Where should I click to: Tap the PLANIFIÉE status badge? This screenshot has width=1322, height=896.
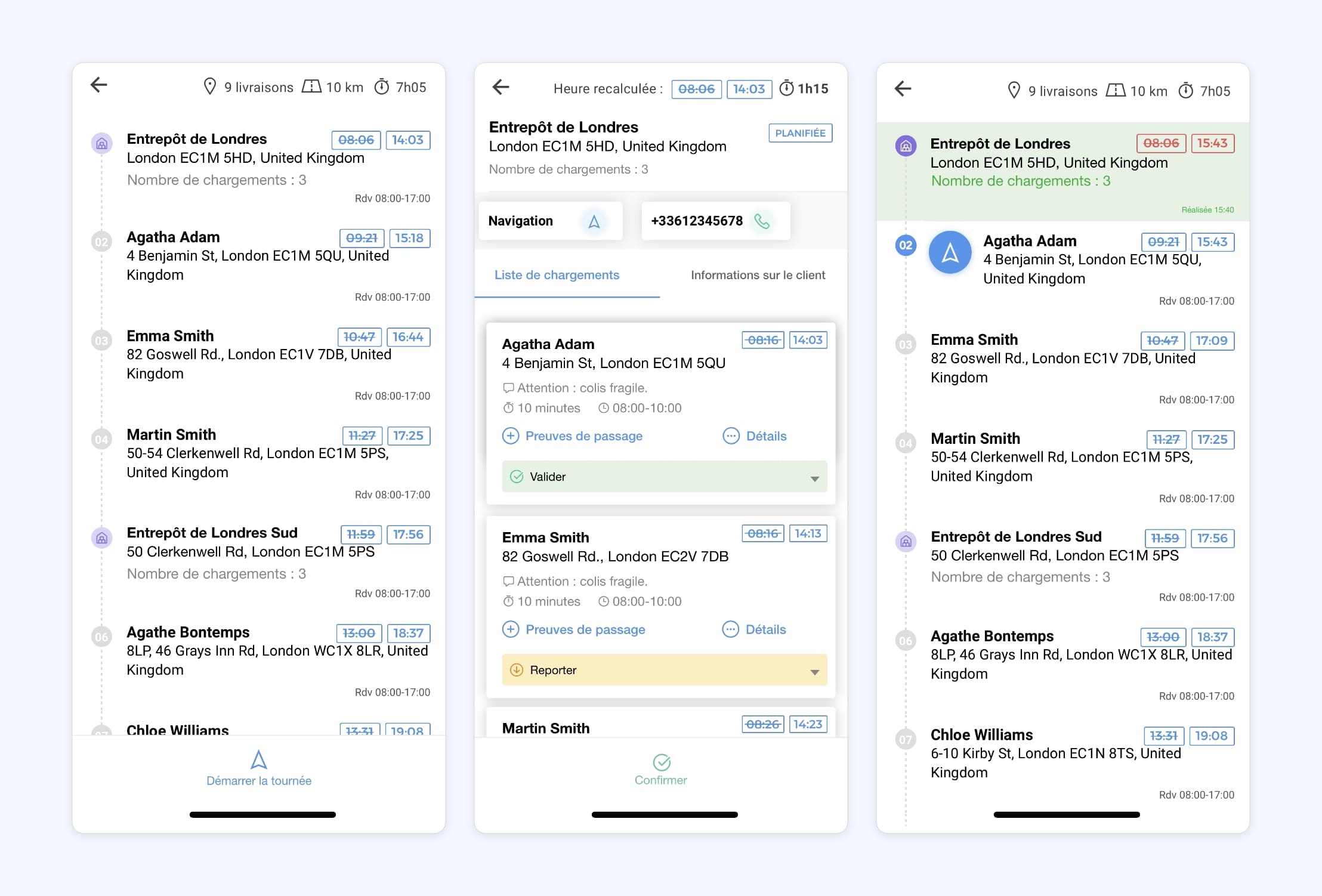(x=800, y=132)
